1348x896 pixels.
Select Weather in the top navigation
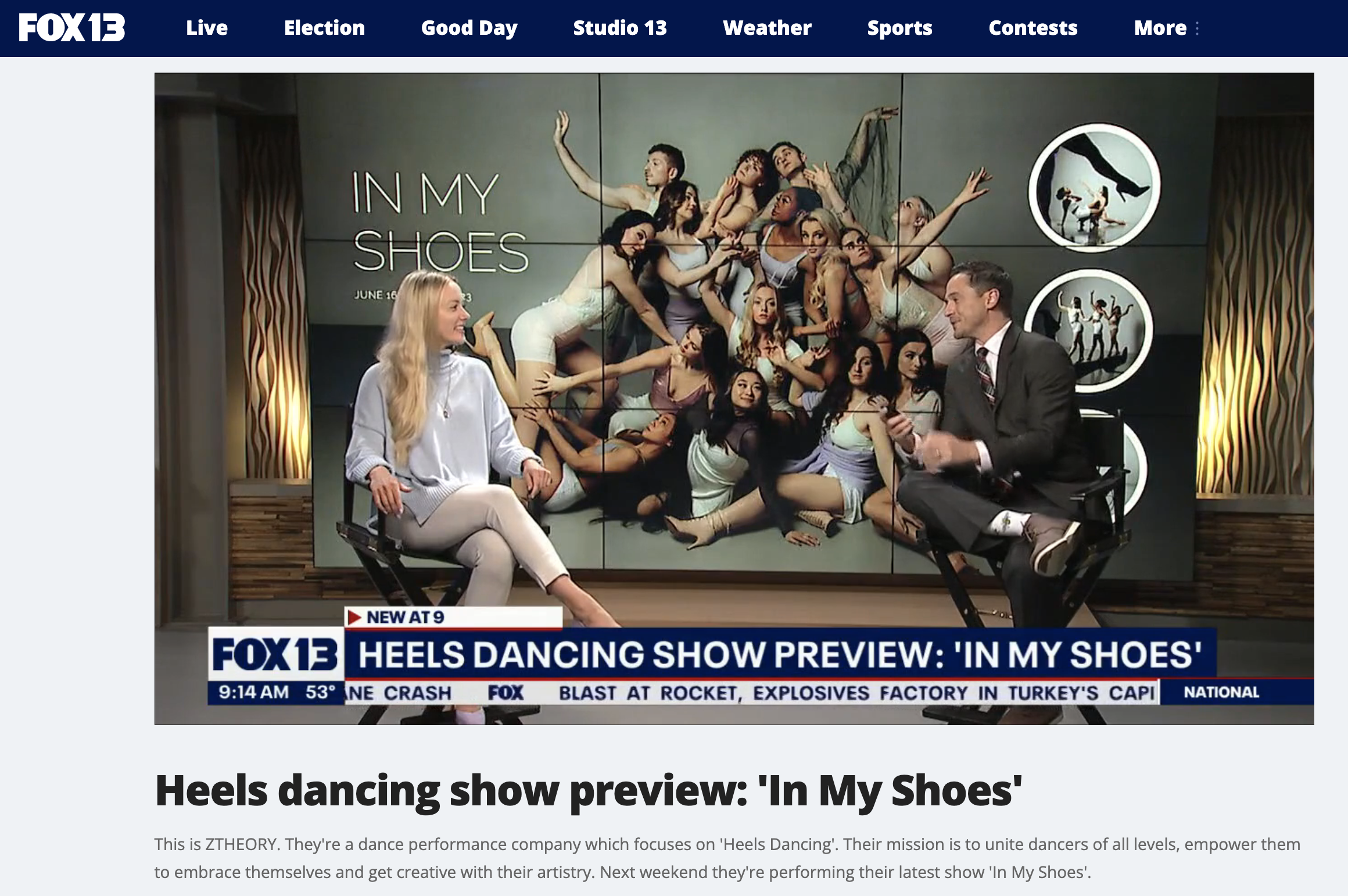pos(767,28)
